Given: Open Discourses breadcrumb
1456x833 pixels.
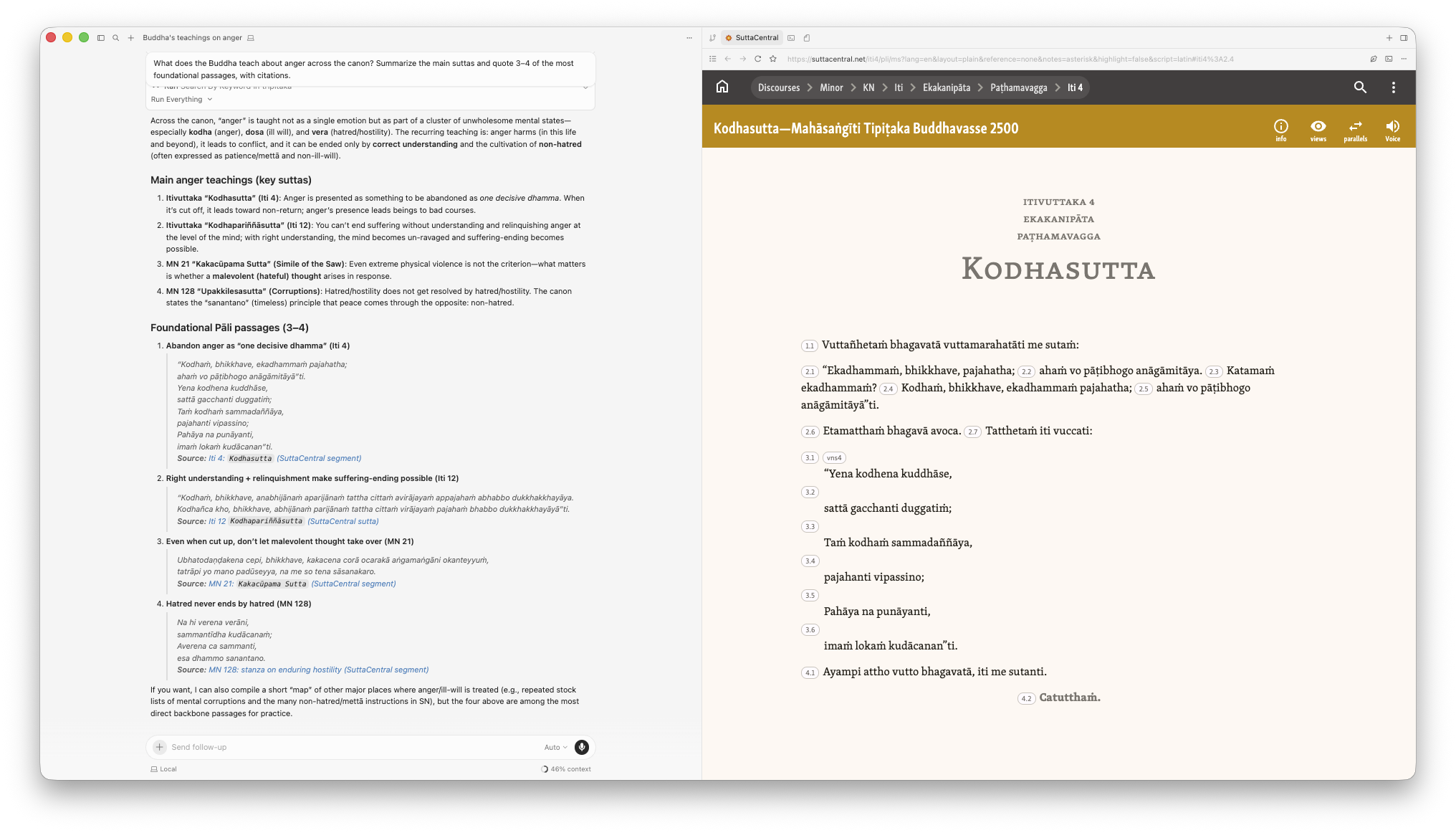Looking at the screenshot, I should [778, 87].
